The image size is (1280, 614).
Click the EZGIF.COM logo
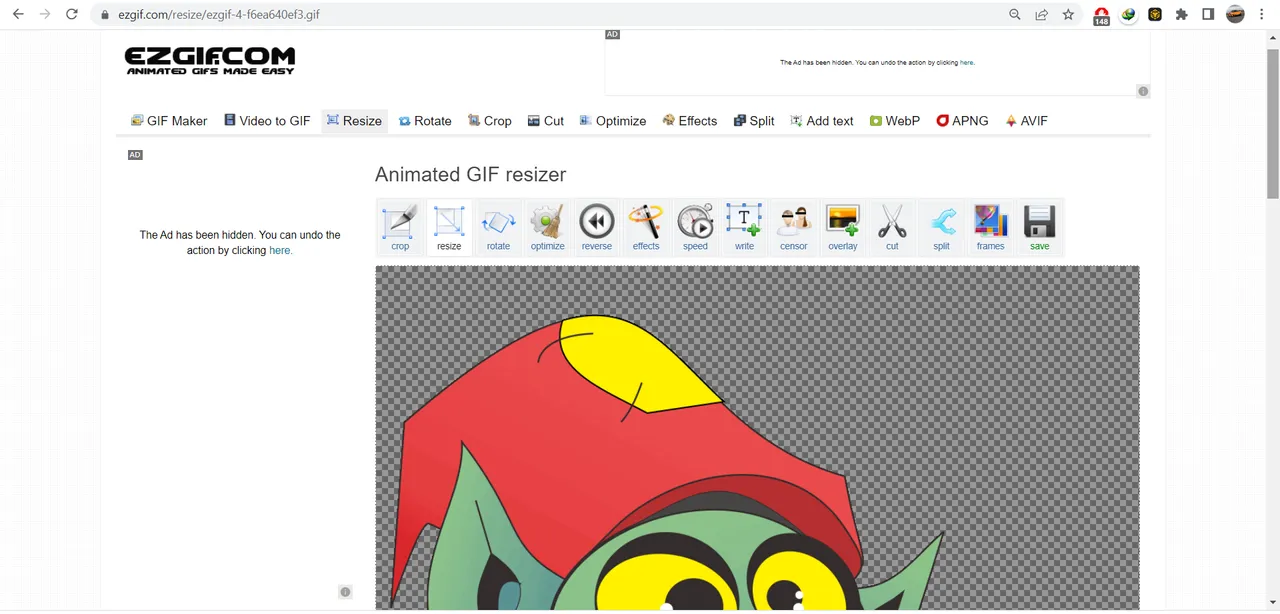coord(210,61)
